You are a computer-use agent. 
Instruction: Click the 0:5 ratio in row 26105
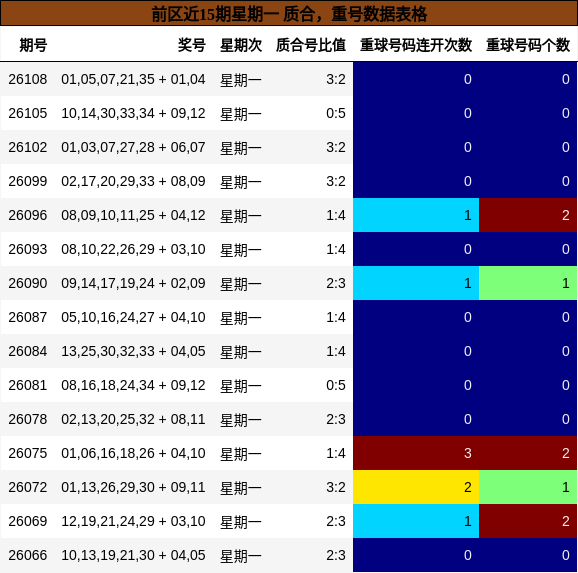(336, 113)
